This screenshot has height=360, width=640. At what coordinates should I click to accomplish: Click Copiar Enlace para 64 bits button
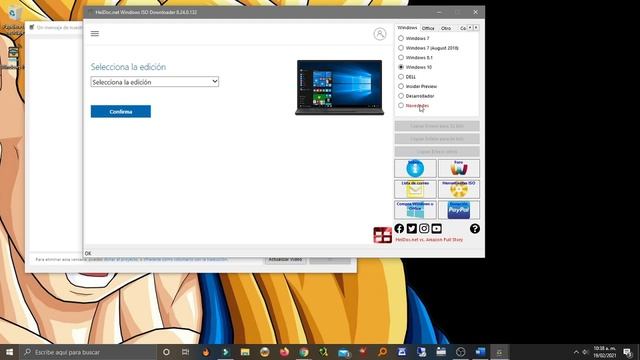tap(437, 139)
